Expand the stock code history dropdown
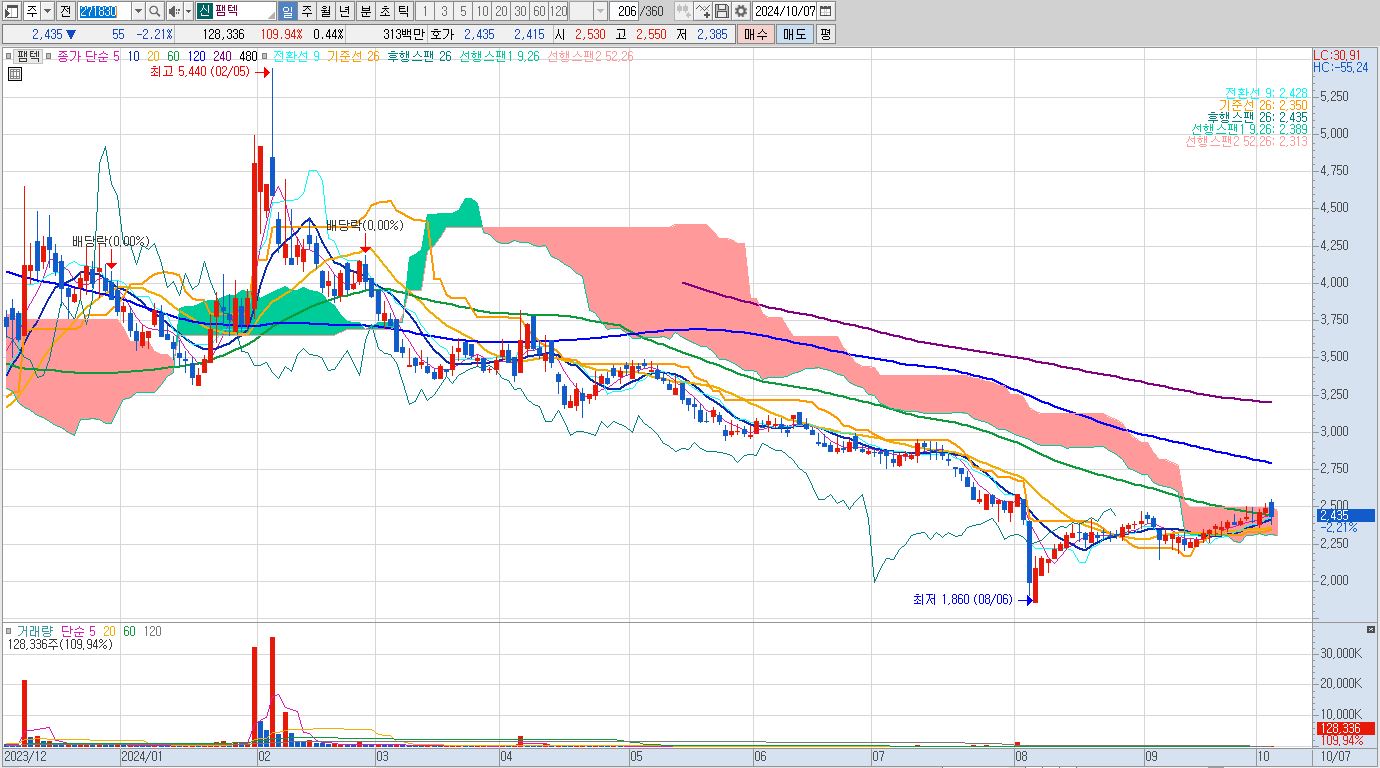 pos(137,11)
